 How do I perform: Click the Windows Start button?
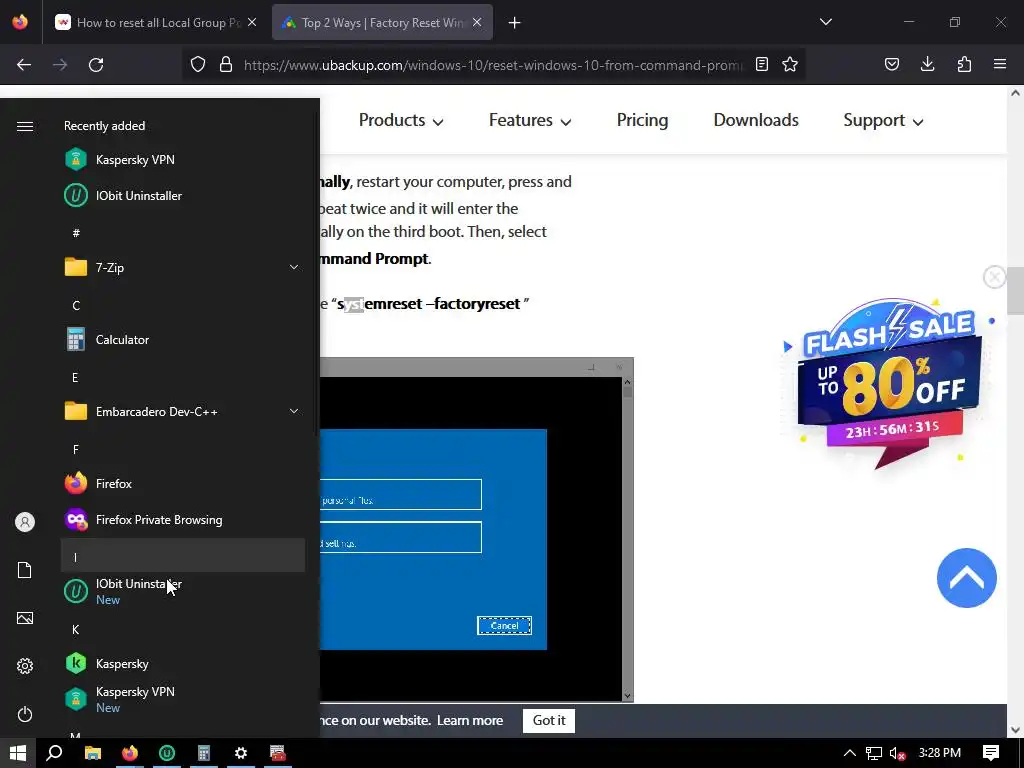18,753
